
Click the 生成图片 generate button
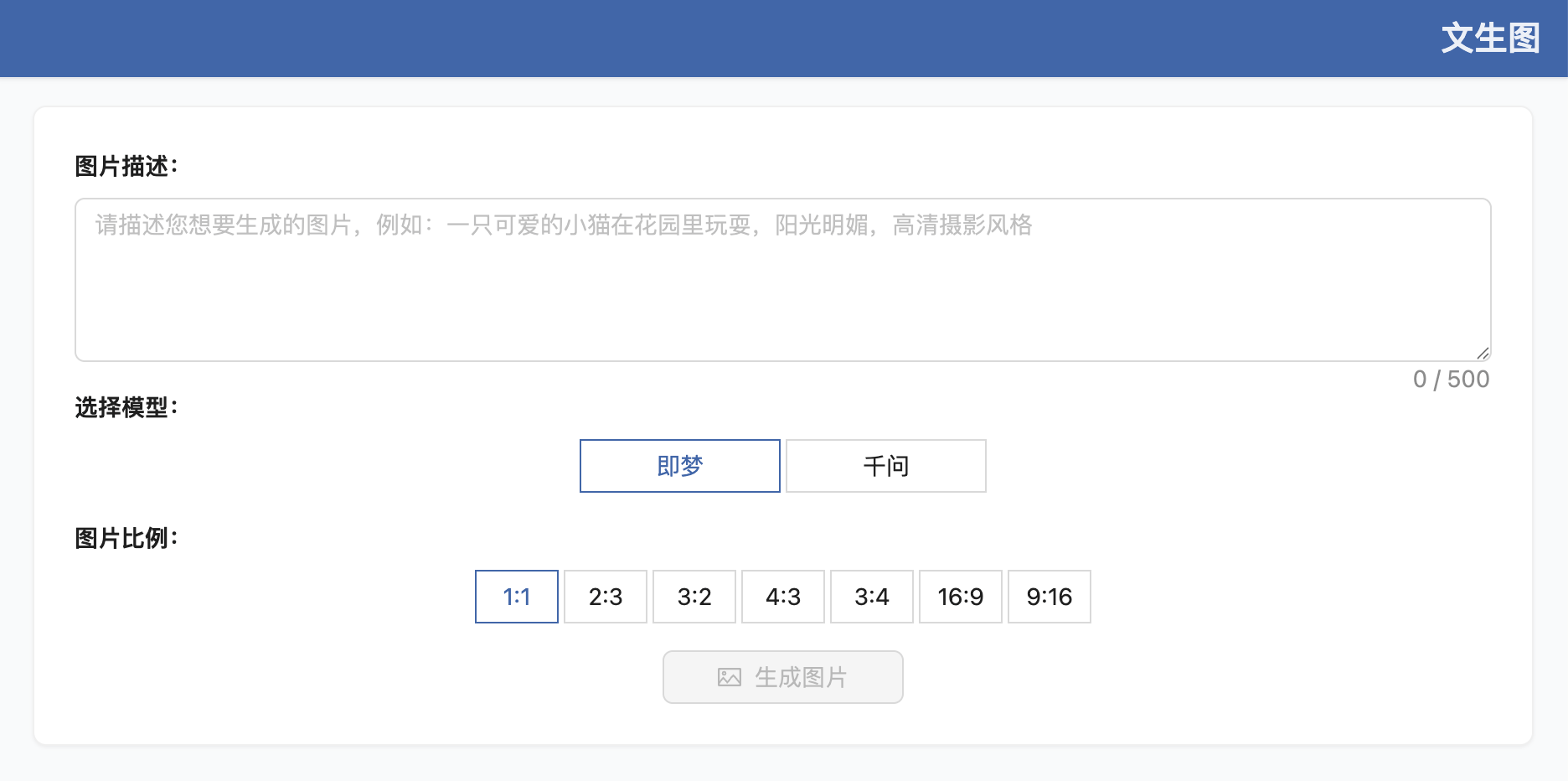(x=782, y=677)
